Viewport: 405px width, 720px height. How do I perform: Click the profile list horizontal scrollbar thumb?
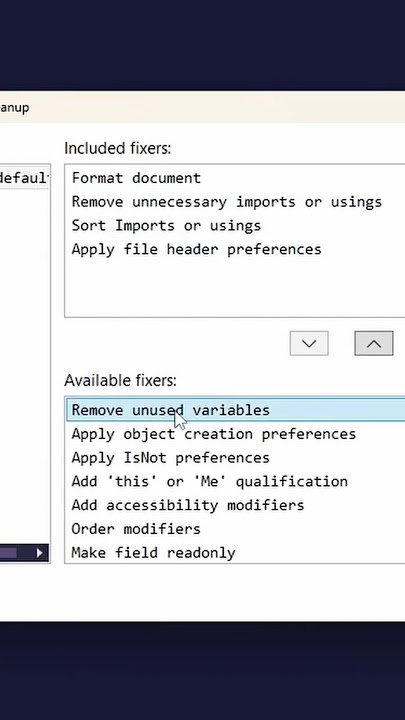point(8,552)
